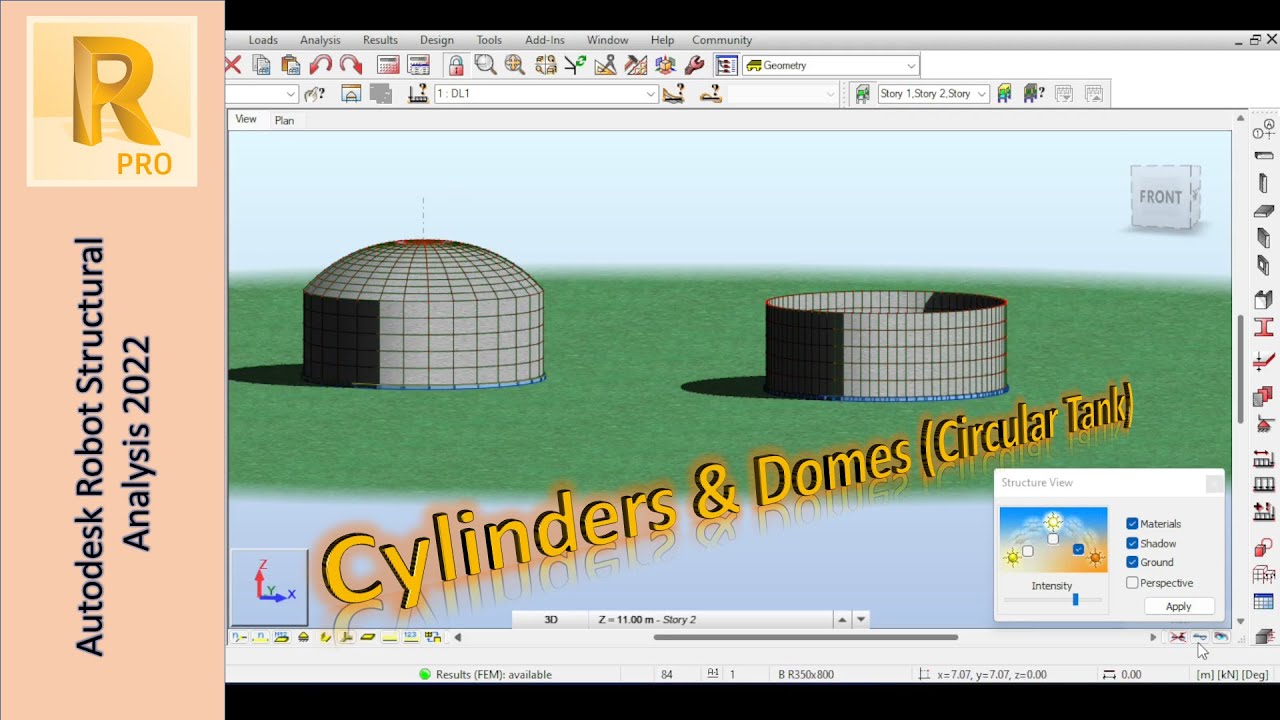Open the Design menu
This screenshot has width=1280, height=720.
pyautogui.click(x=436, y=40)
